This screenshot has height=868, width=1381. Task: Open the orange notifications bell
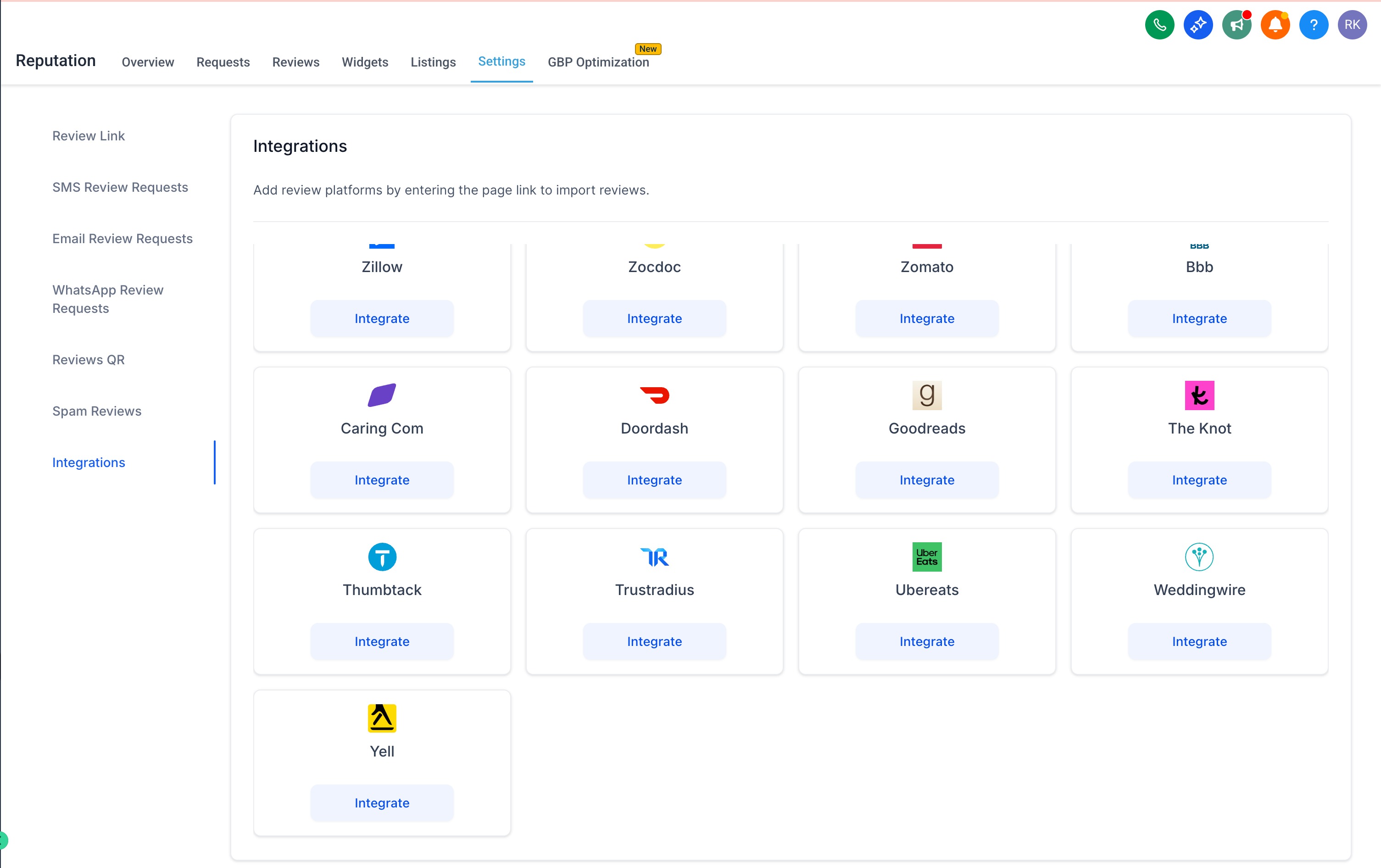click(x=1275, y=25)
